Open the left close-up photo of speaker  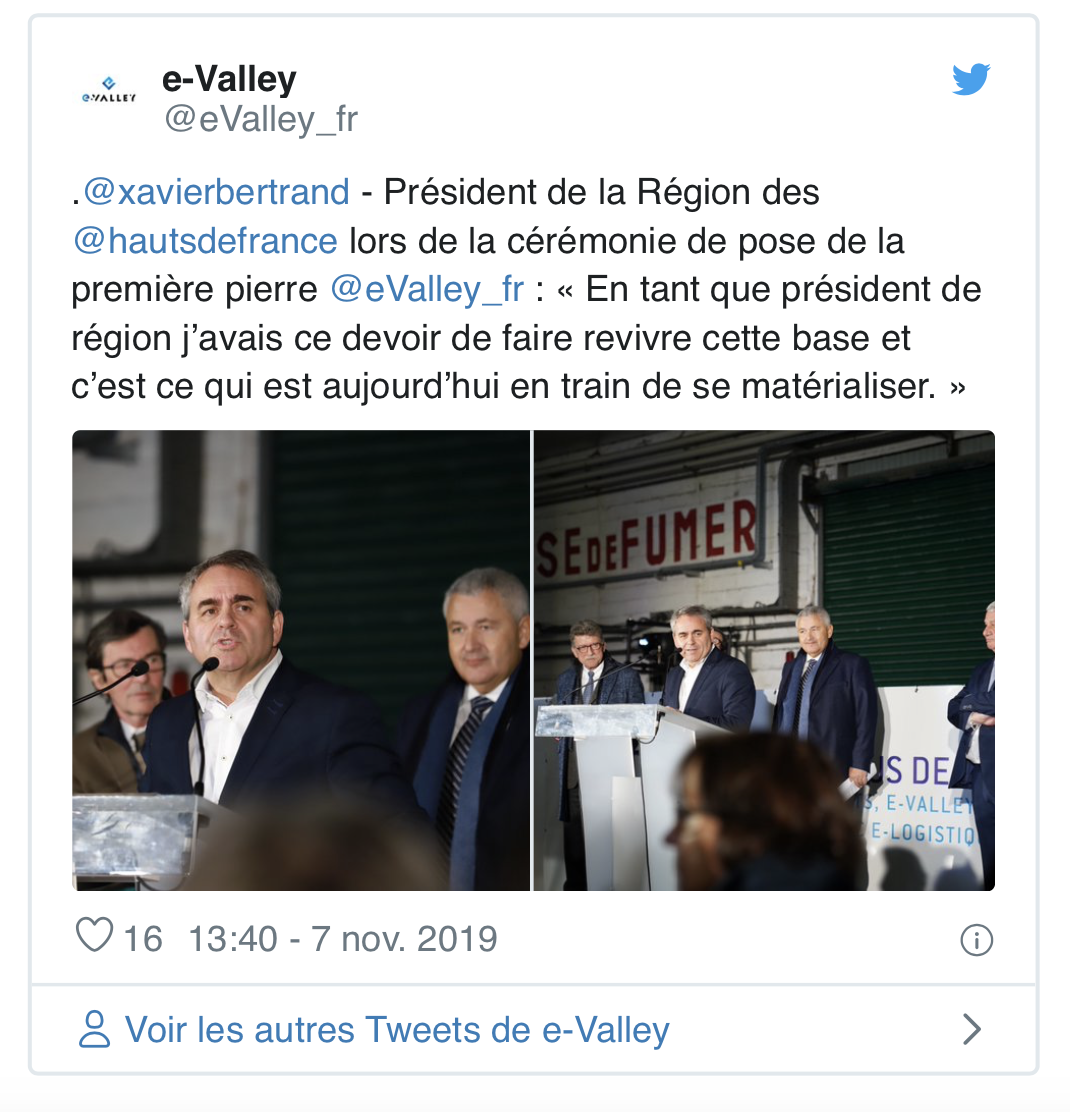(301, 660)
